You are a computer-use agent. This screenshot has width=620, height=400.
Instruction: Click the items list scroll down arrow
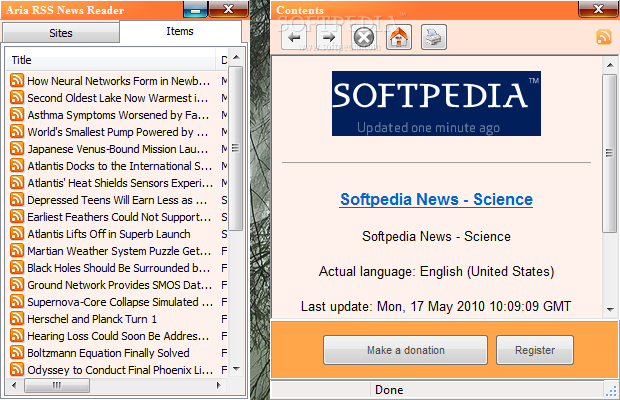coord(236,369)
